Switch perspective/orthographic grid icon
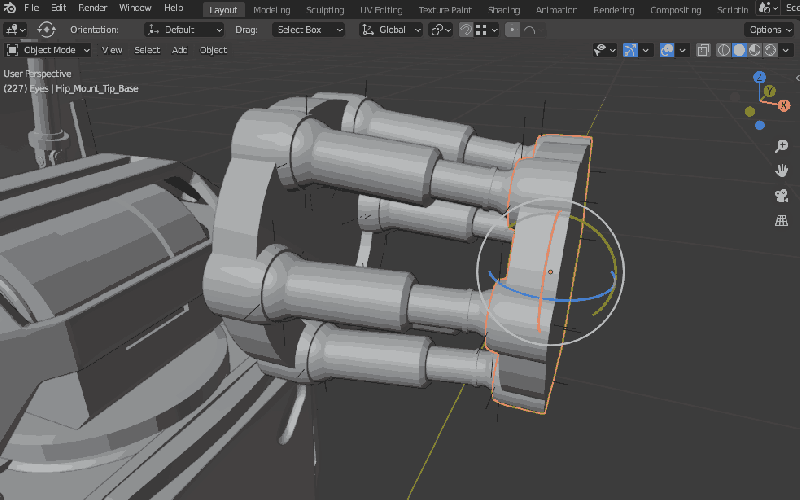Viewport: 800px width, 500px height. coord(781,220)
